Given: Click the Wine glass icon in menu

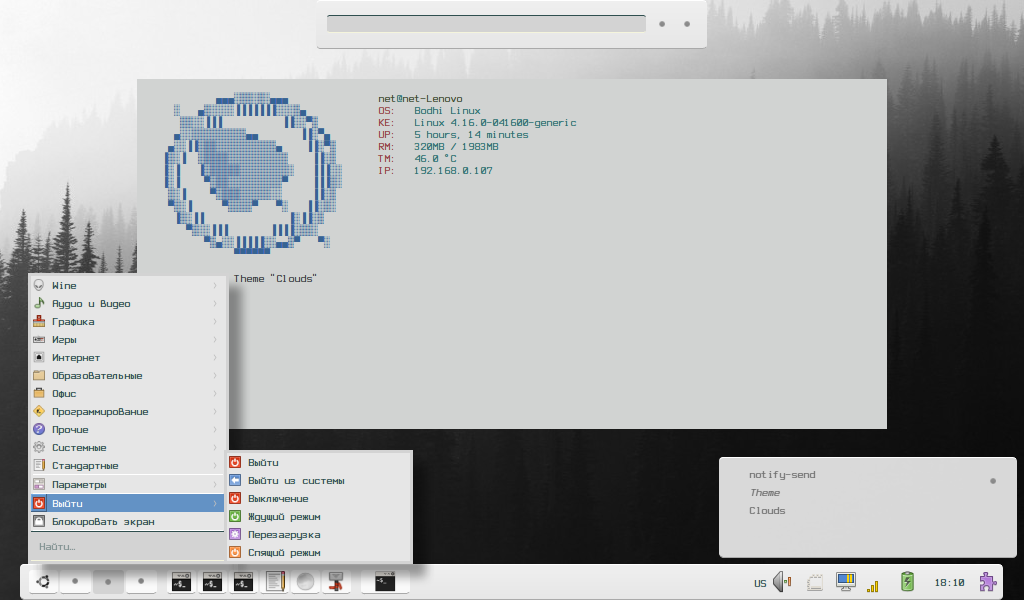Looking at the screenshot, I should [39, 285].
